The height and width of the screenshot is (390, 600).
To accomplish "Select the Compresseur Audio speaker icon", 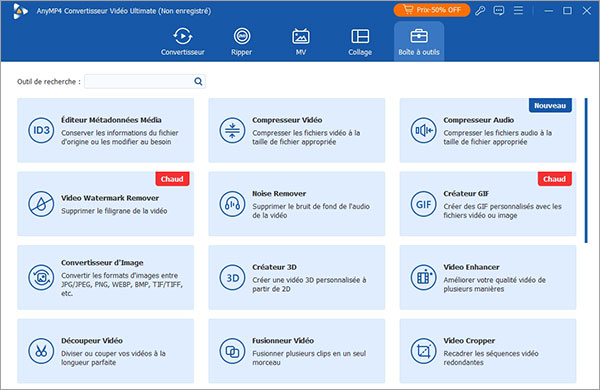I will (x=423, y=131).
